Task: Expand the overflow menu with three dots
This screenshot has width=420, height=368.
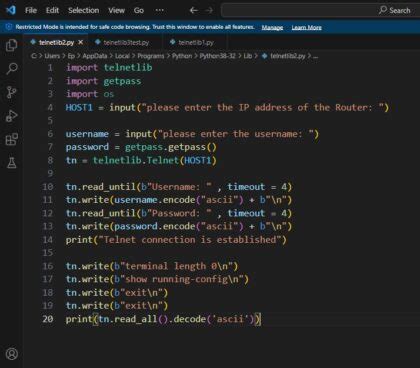Action: point(160,10)
